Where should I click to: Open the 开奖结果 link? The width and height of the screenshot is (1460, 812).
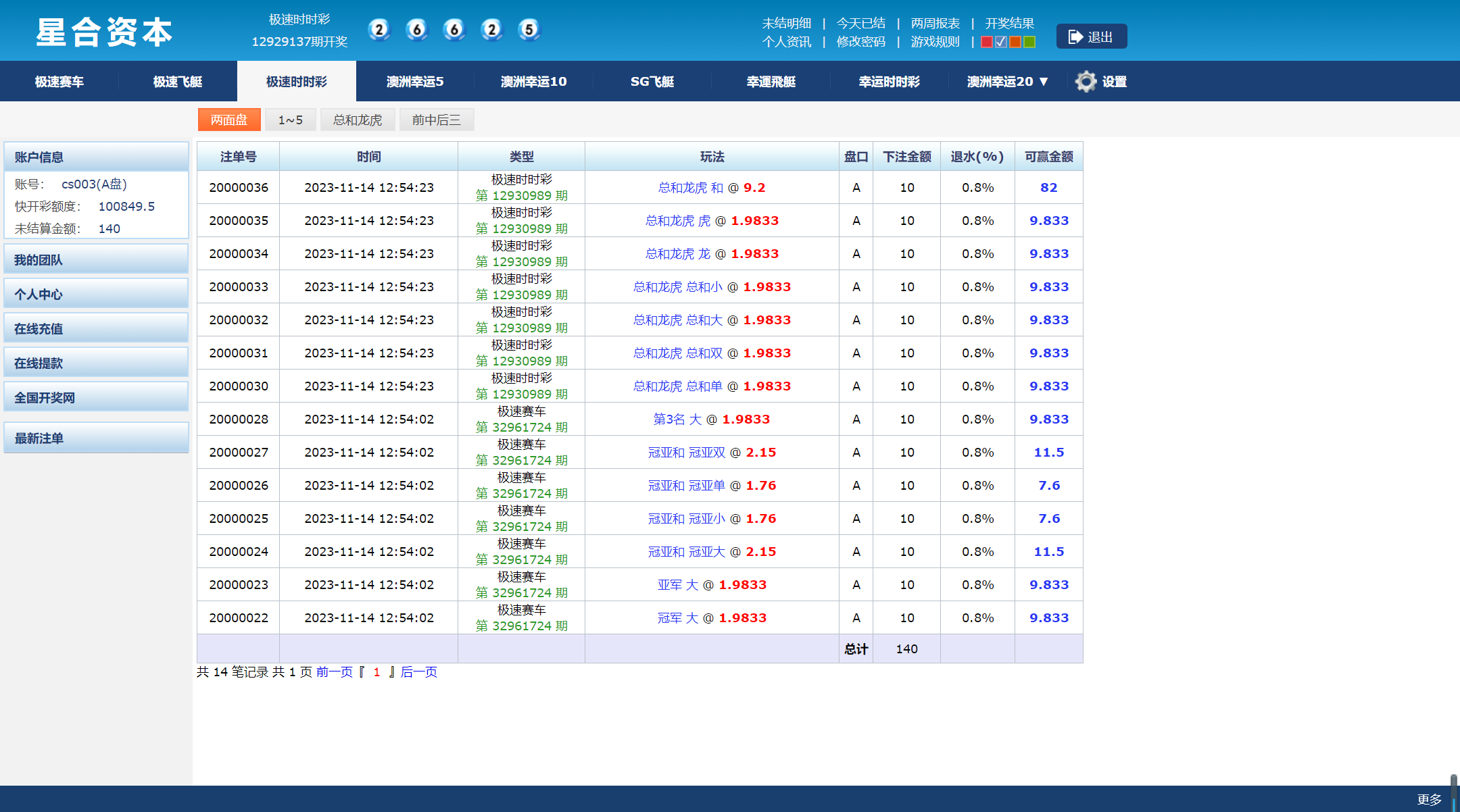point(1009,24)
